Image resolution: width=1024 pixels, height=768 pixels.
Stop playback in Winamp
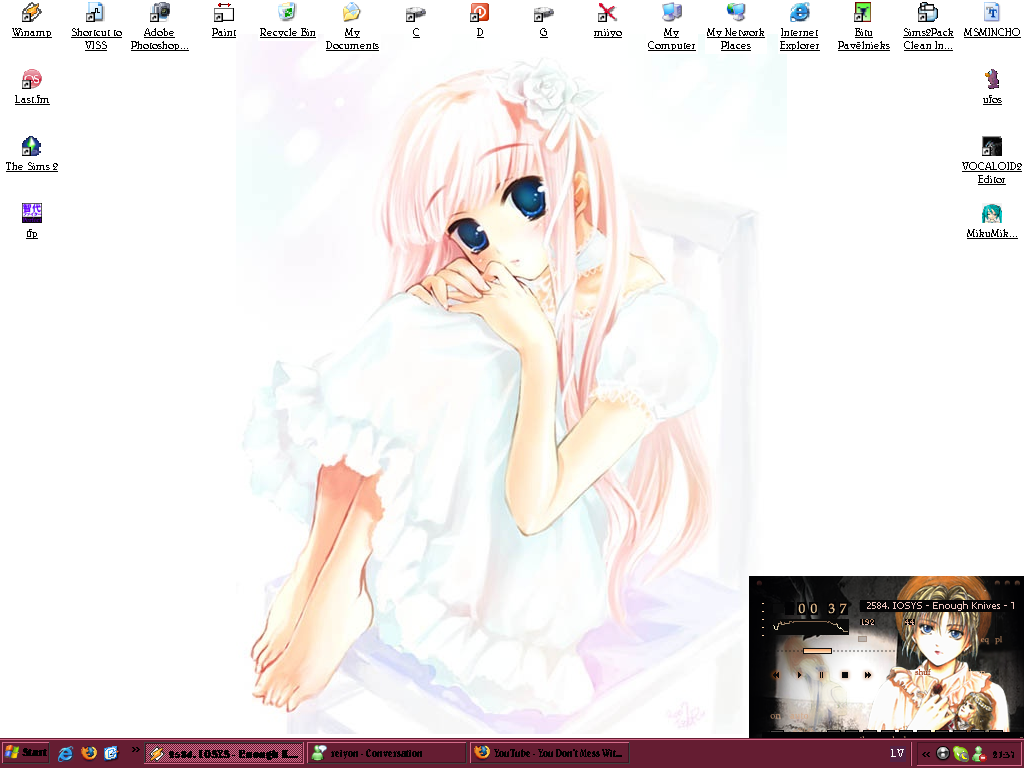(845, 675)
